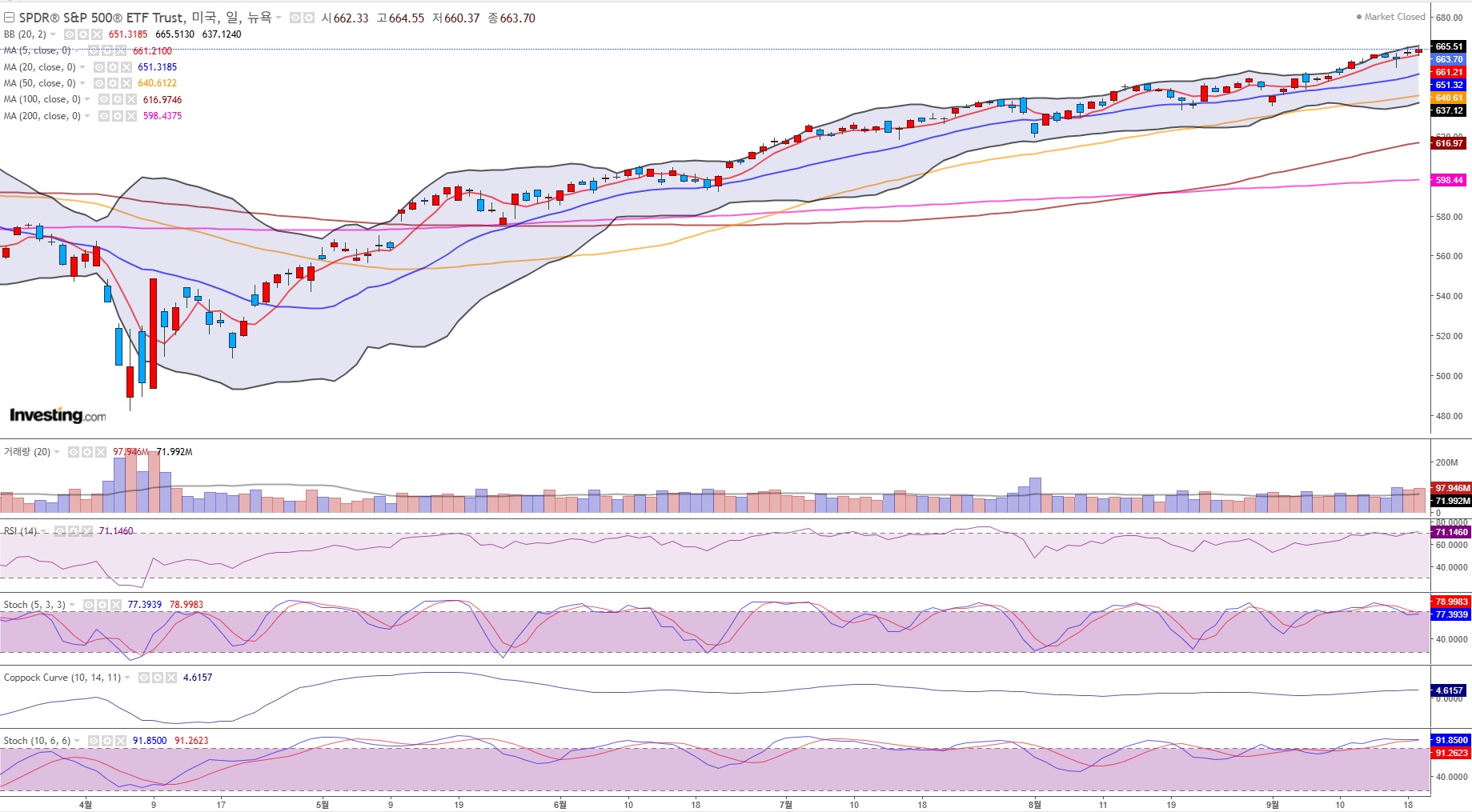Click the 598.44 MA200 price tag
The height and width of the screenshot is (812, 1472).
click(x=1449, y=180)
